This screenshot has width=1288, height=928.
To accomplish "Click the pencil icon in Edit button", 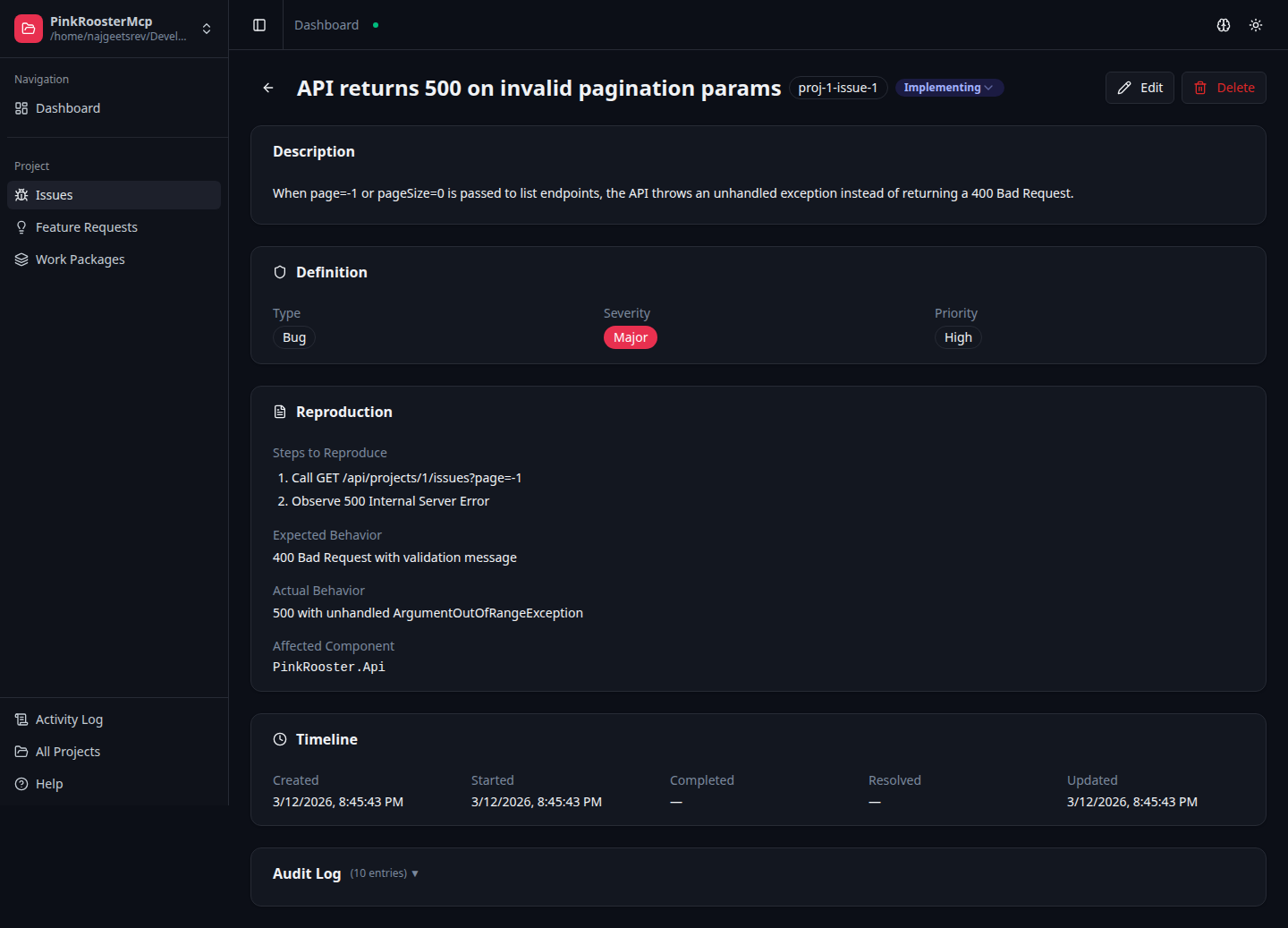I will [1124, 88].
